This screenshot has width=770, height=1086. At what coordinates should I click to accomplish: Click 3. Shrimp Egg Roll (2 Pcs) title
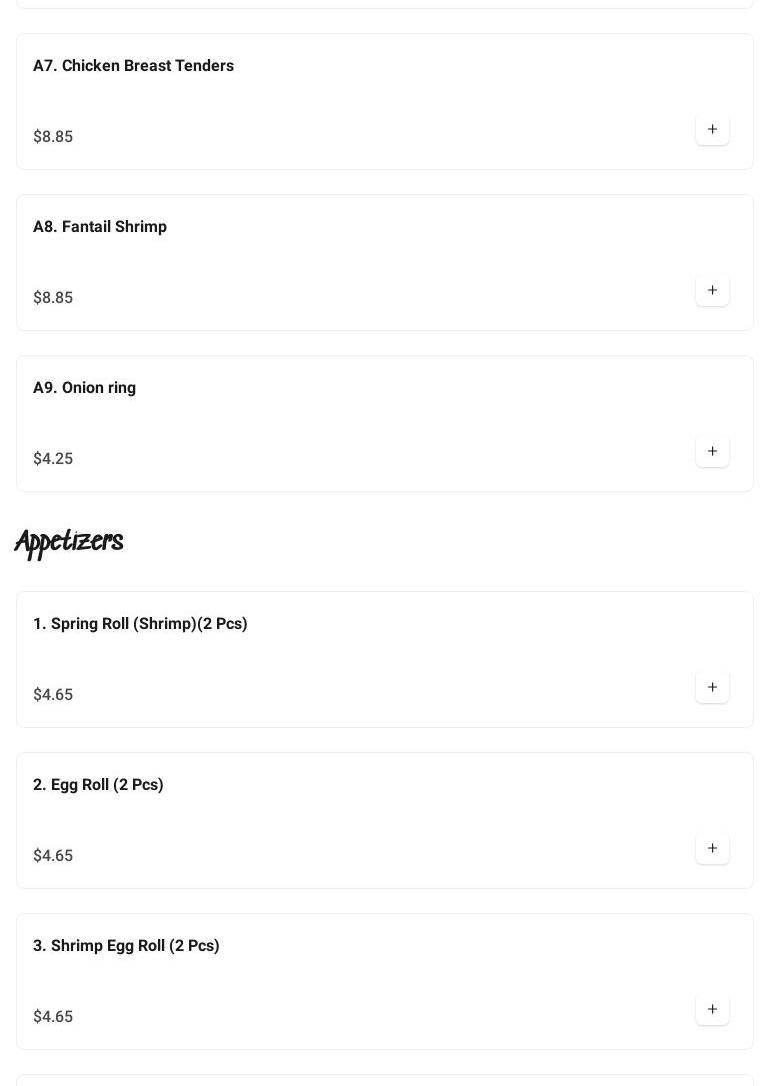126,946
